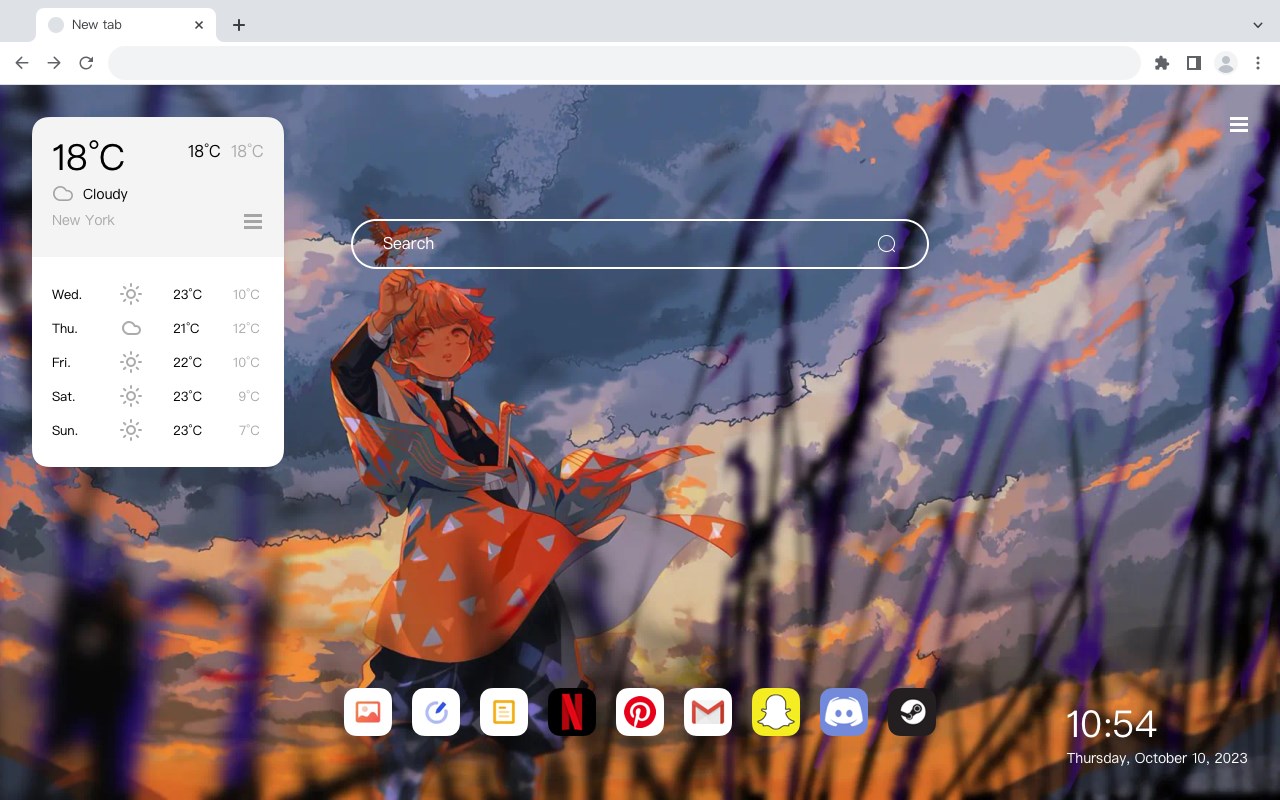
Task: Select the Sat. forecast day label
Action: coord(64,396)
